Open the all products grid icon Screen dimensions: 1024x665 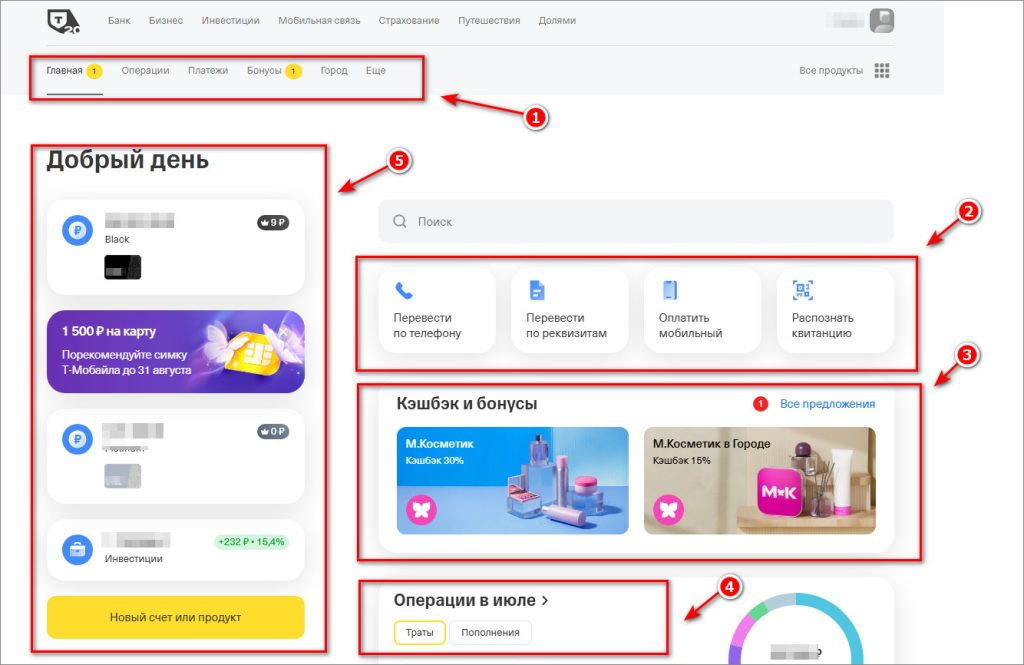882,71
